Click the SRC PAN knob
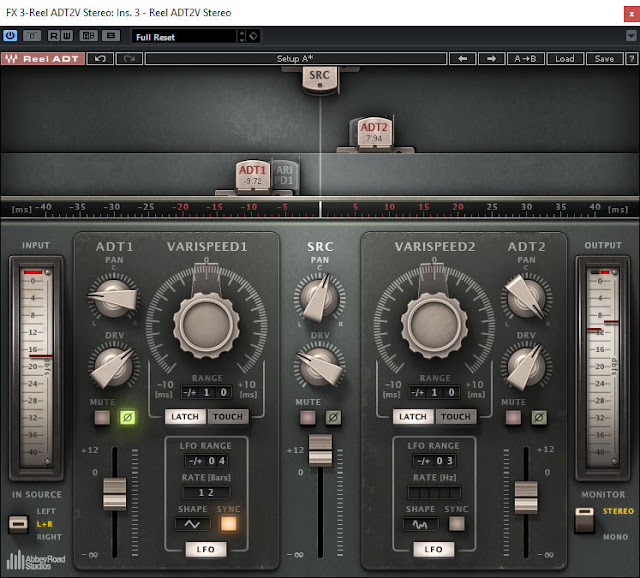 tap(320, 298)
